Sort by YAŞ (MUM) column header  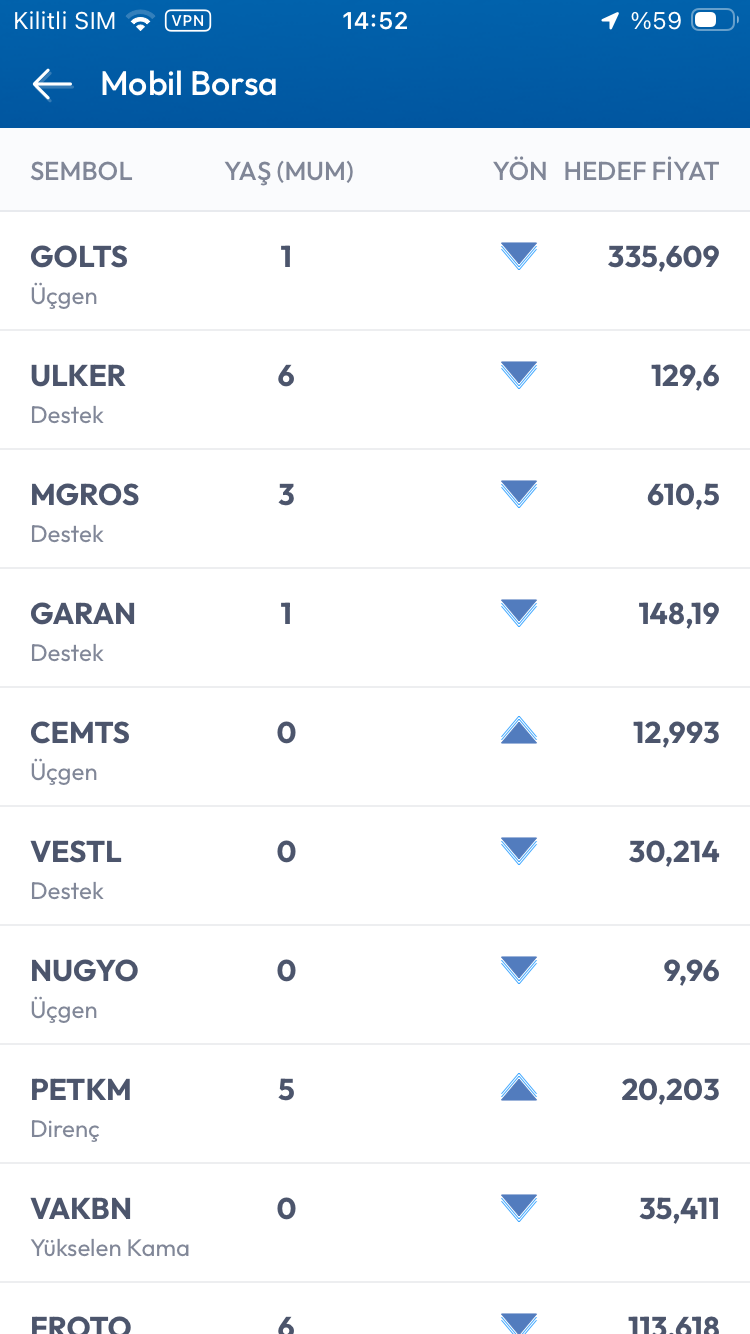[x=289, y=171]
